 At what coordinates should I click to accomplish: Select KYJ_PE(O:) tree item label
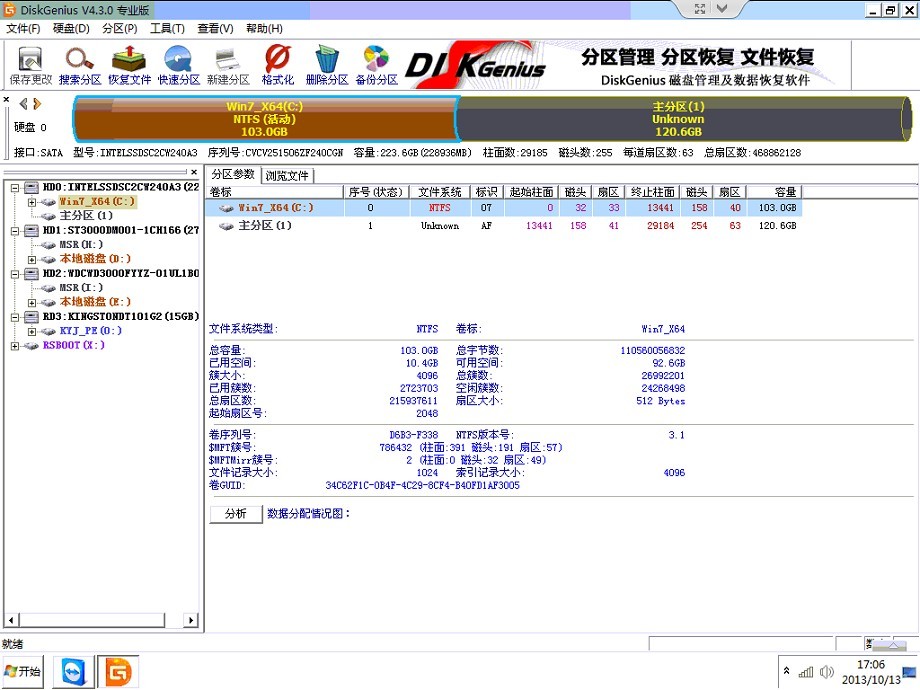click(x=91, y=330)
